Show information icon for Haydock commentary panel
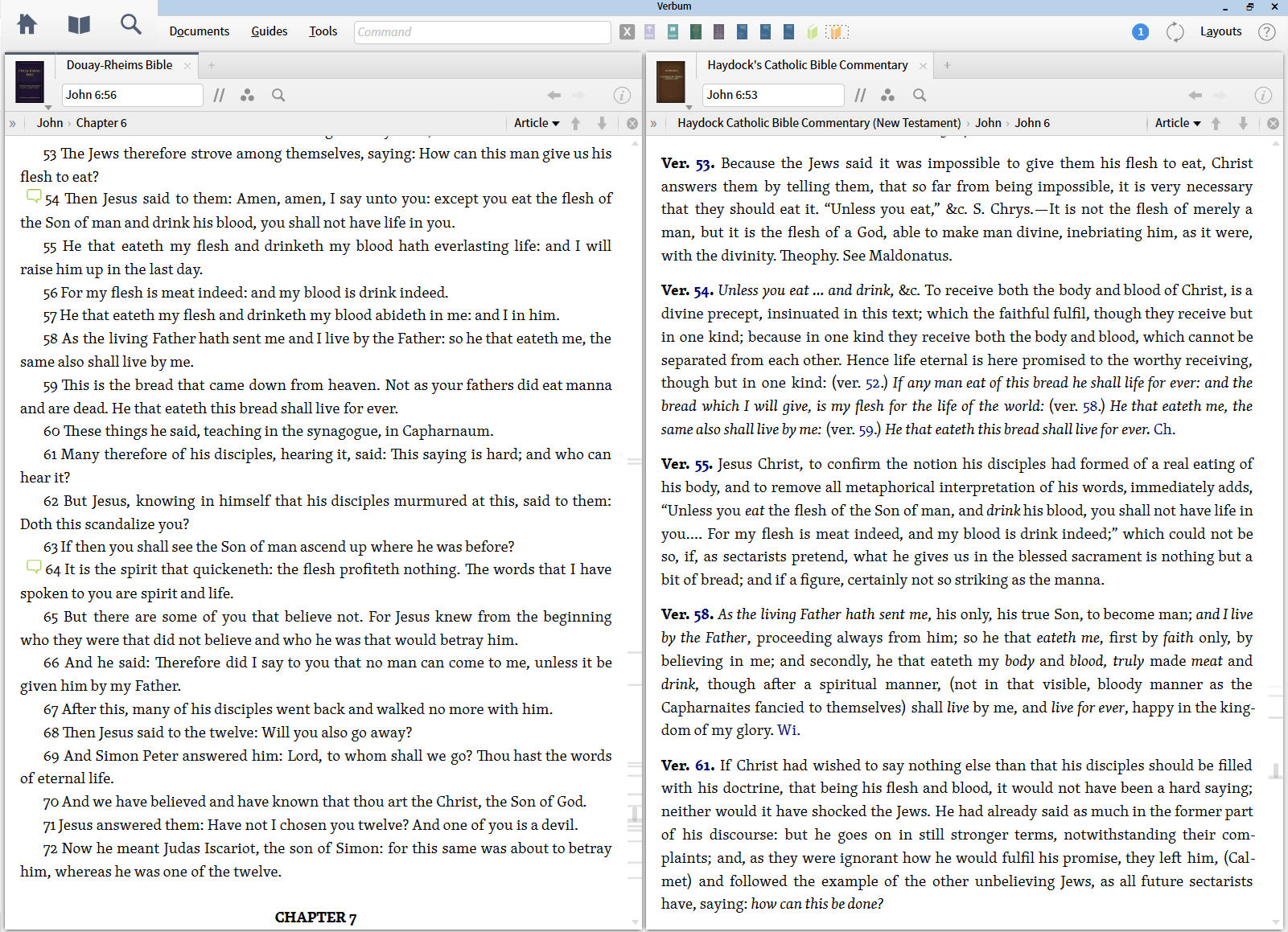 [x=1263, y=96]
